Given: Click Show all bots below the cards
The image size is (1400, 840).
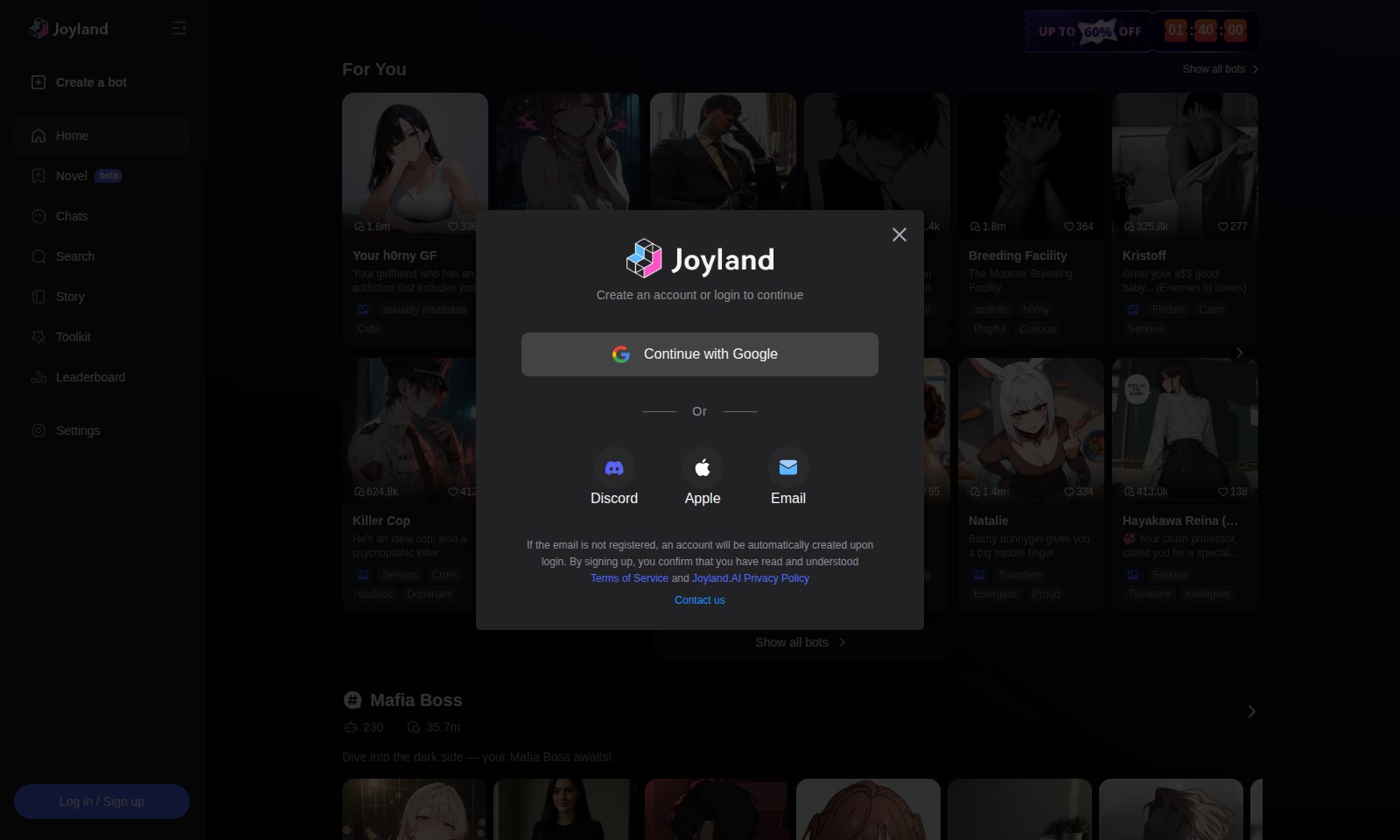Looking at the screenshot, I should [x=801, y=642].
